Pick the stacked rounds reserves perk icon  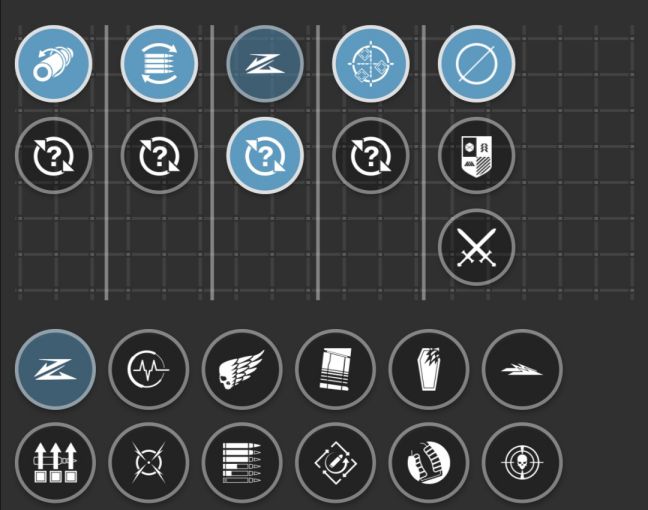click(242, 462)
